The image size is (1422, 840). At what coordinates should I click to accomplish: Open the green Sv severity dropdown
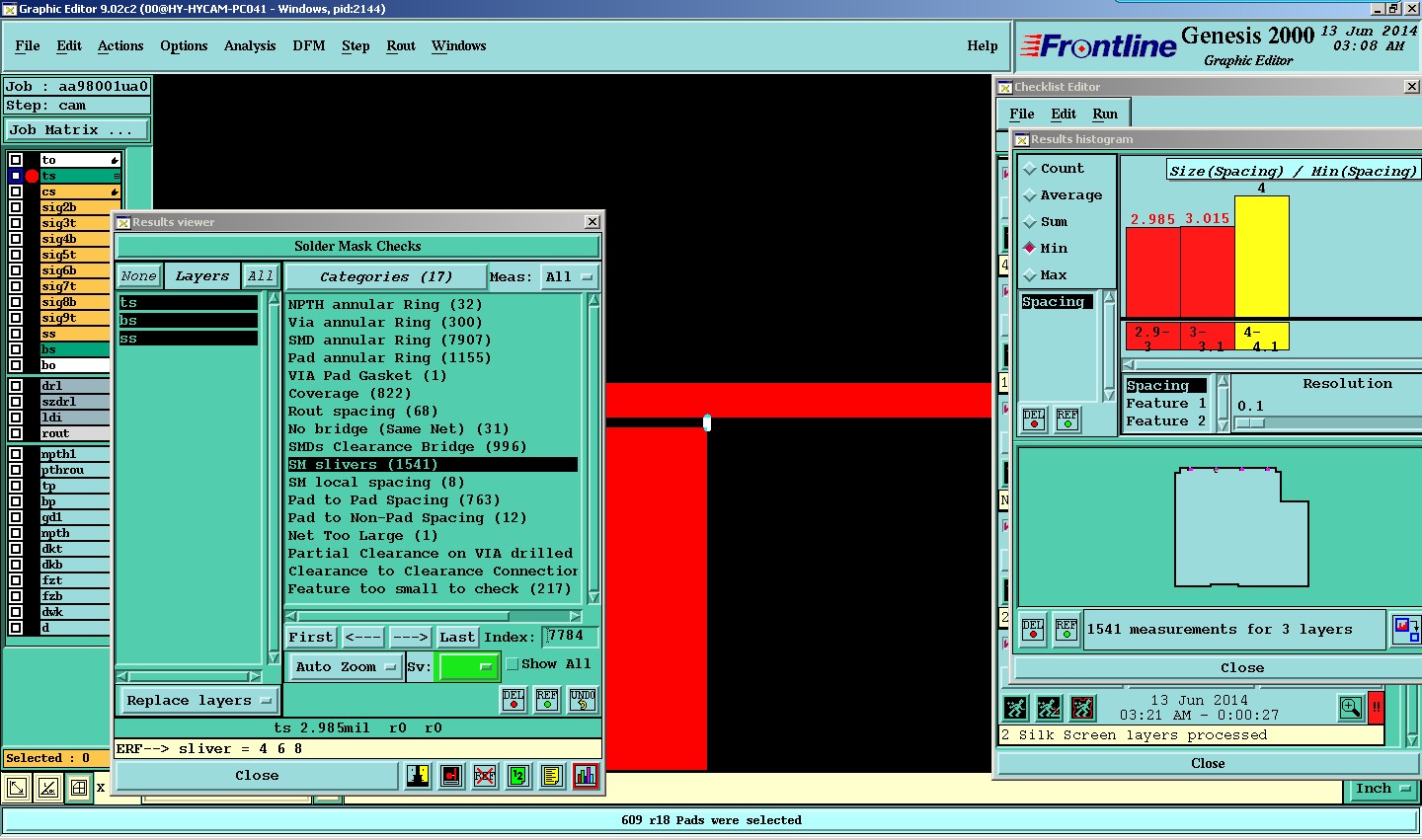click(x=469, y=667)
